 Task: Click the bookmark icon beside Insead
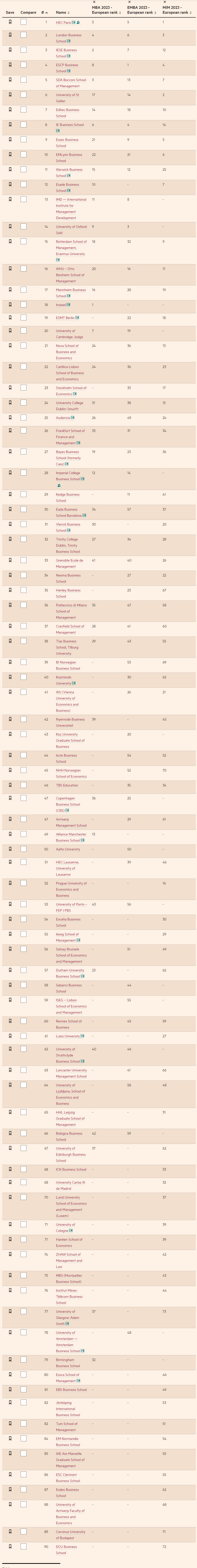[10, 304]
